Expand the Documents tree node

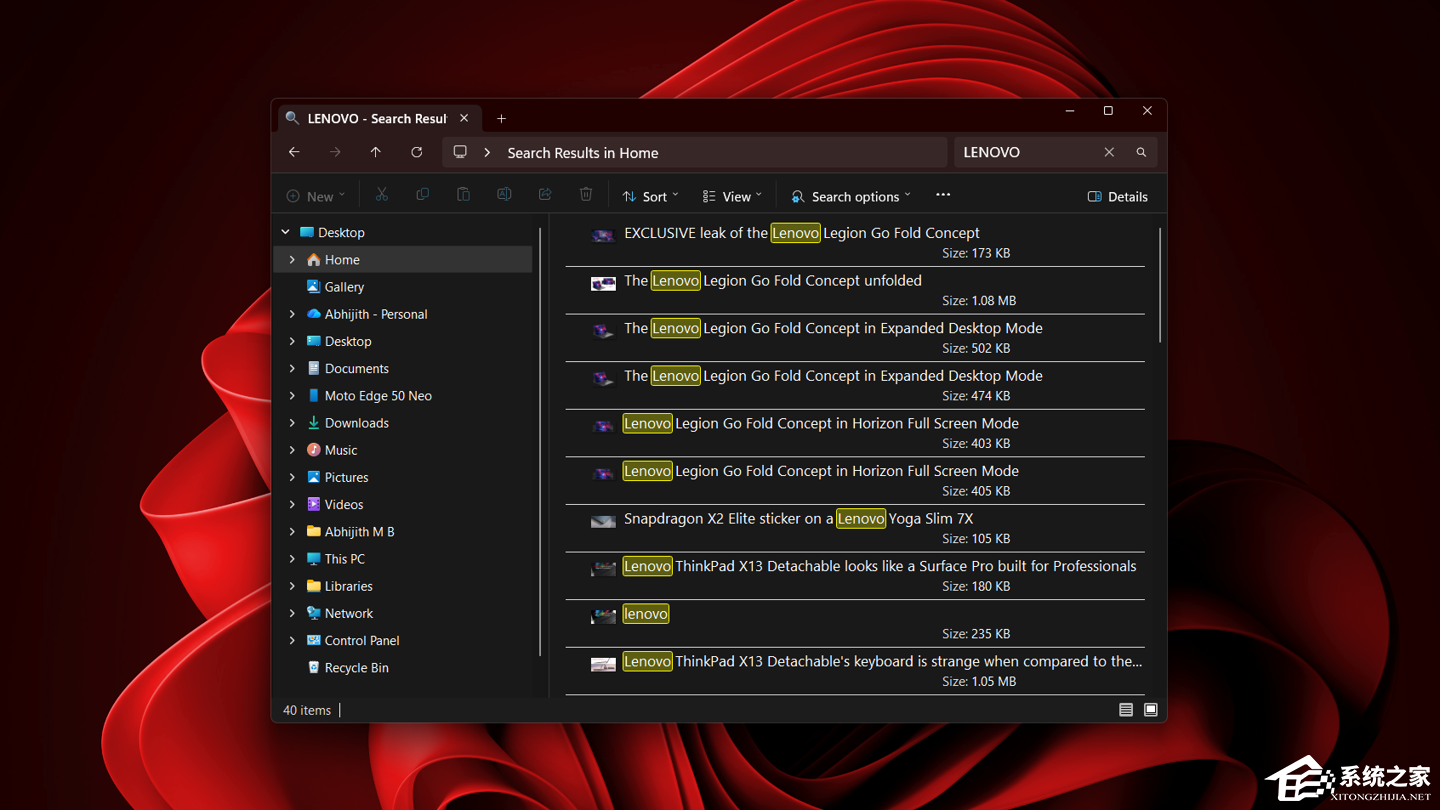292,369
